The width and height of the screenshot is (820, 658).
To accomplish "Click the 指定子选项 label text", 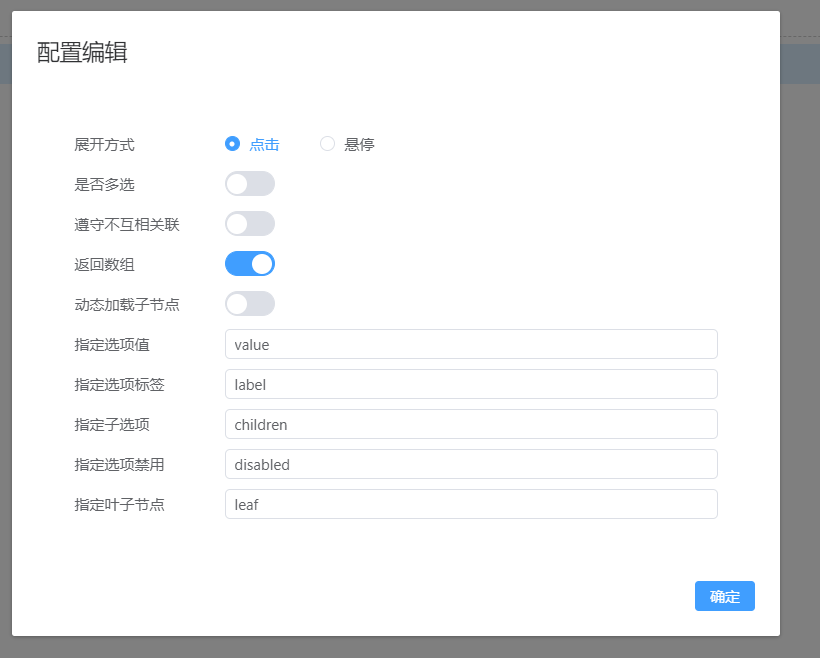I will point(112,425).
